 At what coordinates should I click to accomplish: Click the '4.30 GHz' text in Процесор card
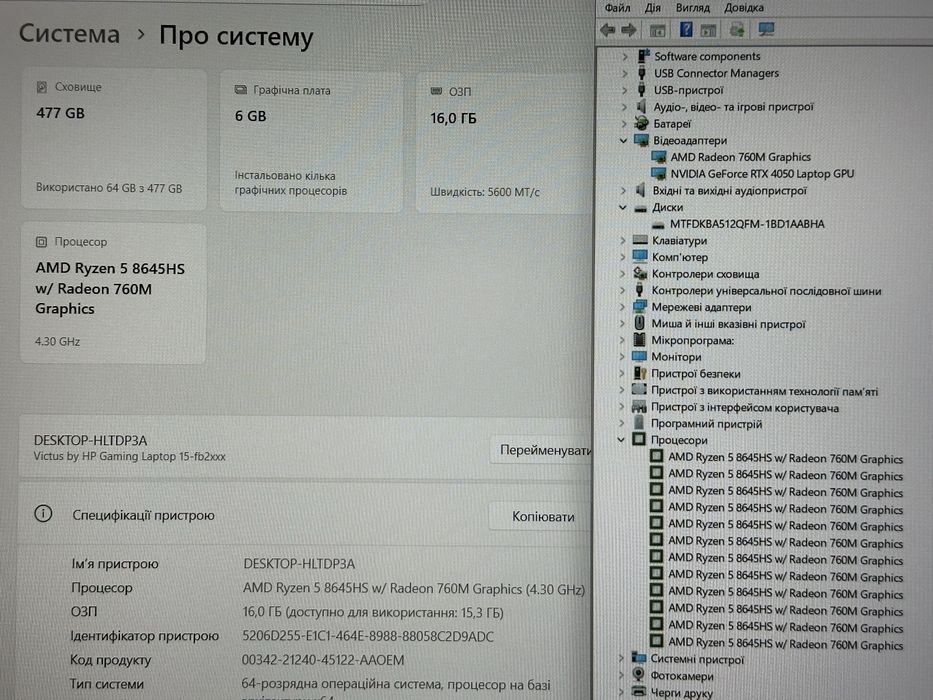click(x=57, y=342)
